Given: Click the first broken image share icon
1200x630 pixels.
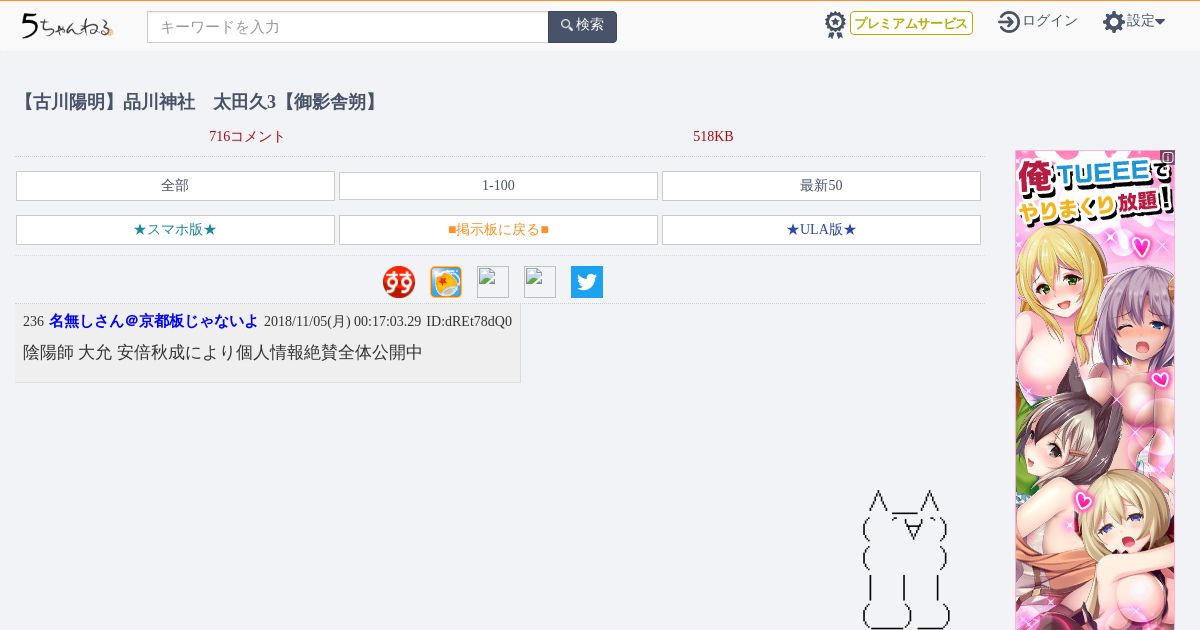Looking at the screenshot, I should pyautogui.click(x=493, y=282).
